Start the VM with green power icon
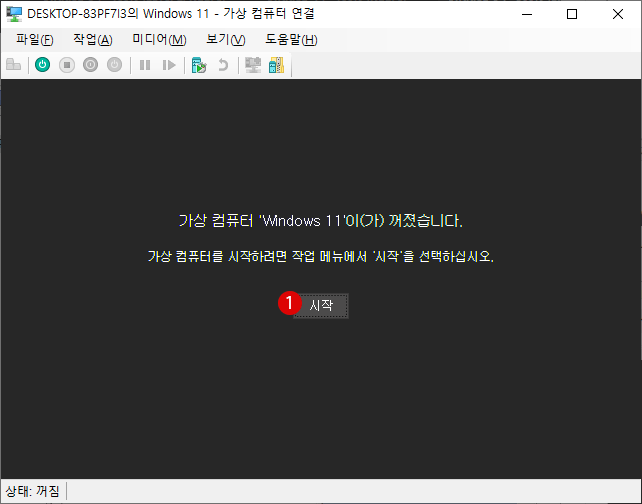The image size is (642, 504). pyautogui.click(x=43, y=65)
